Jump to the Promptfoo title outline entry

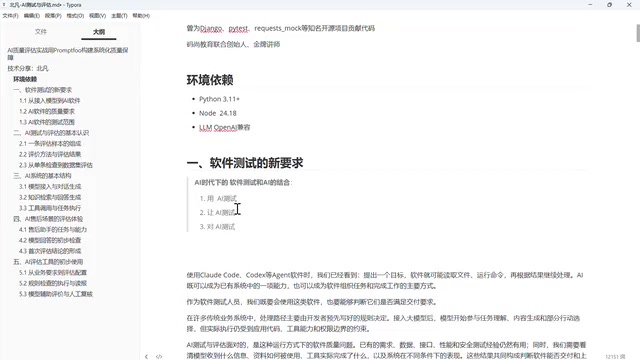[x=68, y=53]
